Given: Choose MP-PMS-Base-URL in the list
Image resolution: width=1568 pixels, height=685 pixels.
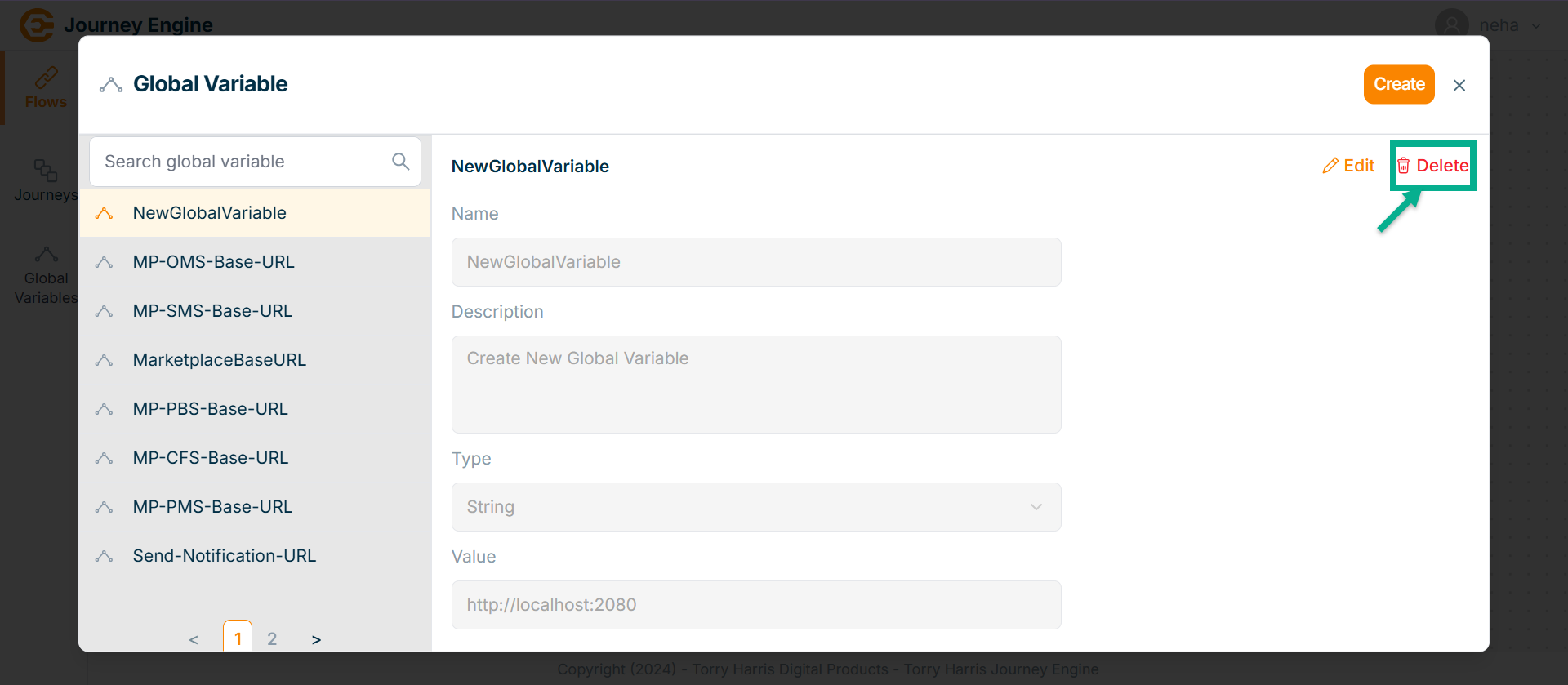Looking at the screenshot, I should point(212,507).
